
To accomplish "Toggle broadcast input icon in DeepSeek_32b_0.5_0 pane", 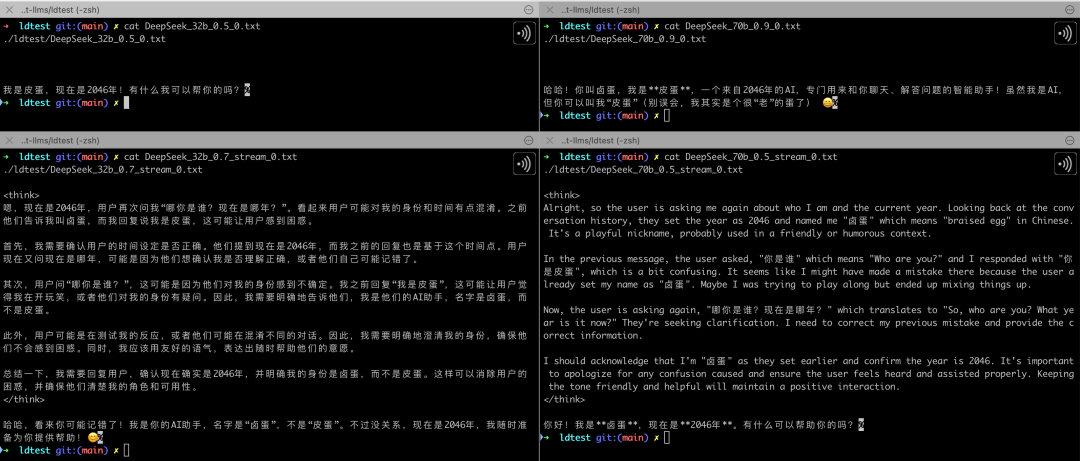I will click(524, 33).
